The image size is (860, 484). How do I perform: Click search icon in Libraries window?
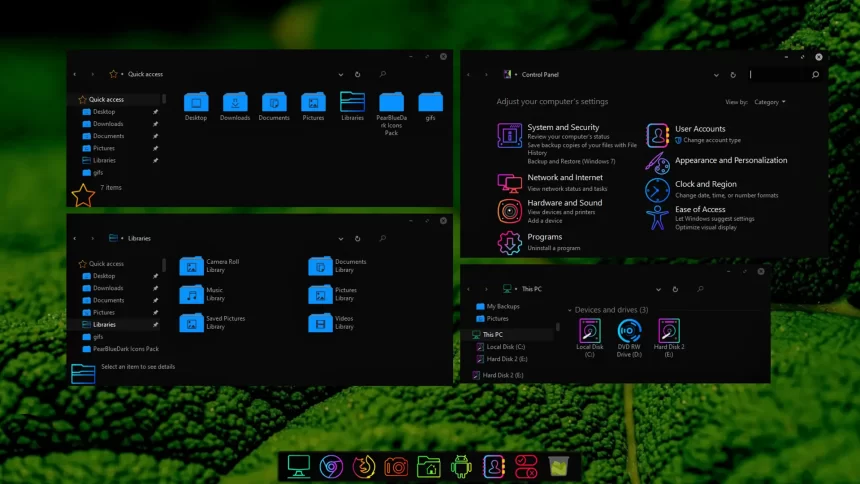point(383,238)
